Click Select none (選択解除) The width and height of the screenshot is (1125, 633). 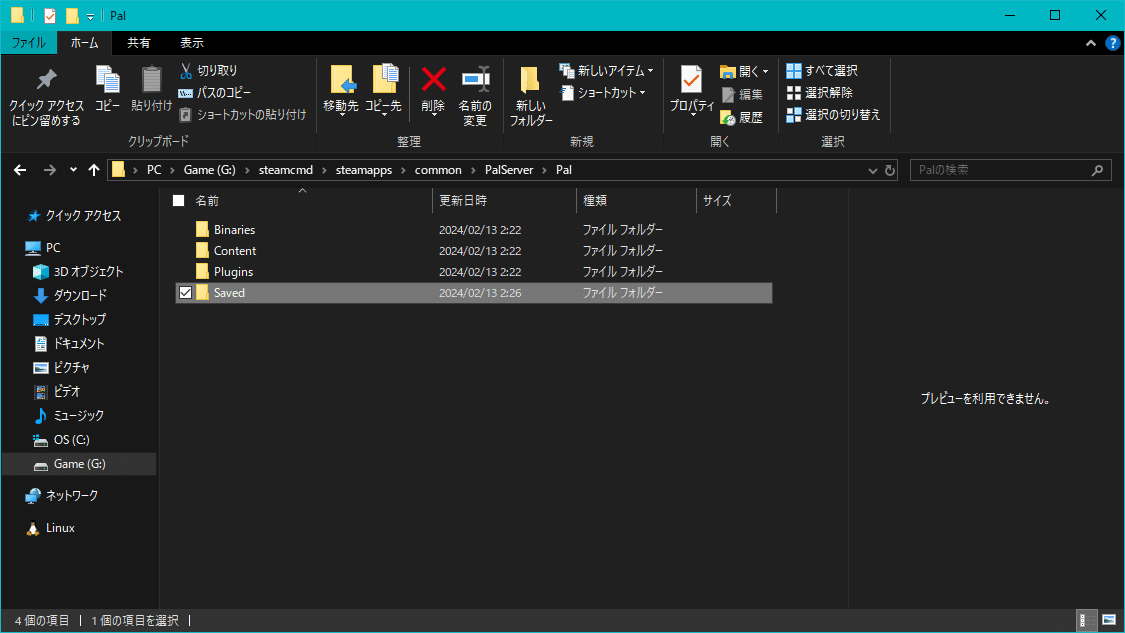(x=819, y=93)
